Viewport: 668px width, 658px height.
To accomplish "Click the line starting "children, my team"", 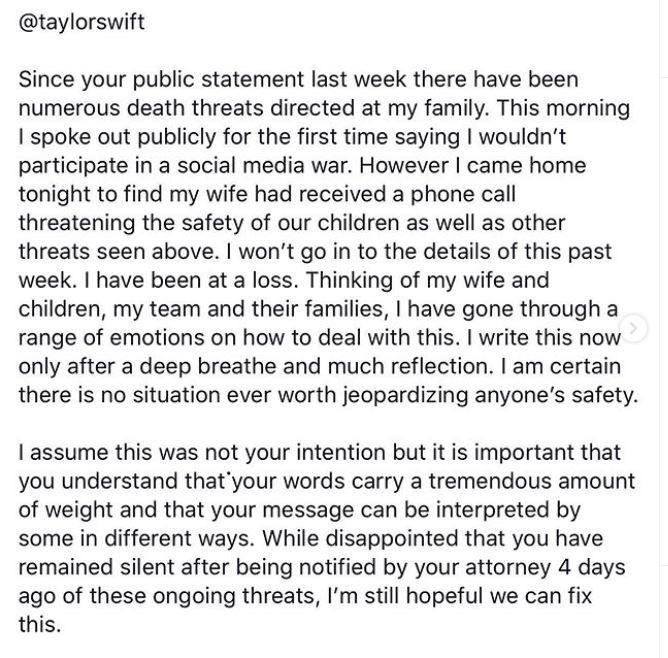I will (319, 309).
